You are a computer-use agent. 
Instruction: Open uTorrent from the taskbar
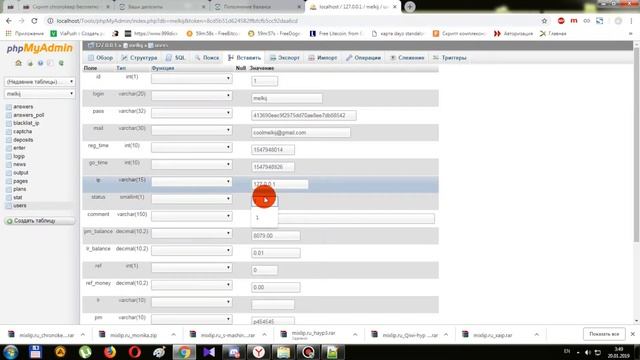[85, 352]
